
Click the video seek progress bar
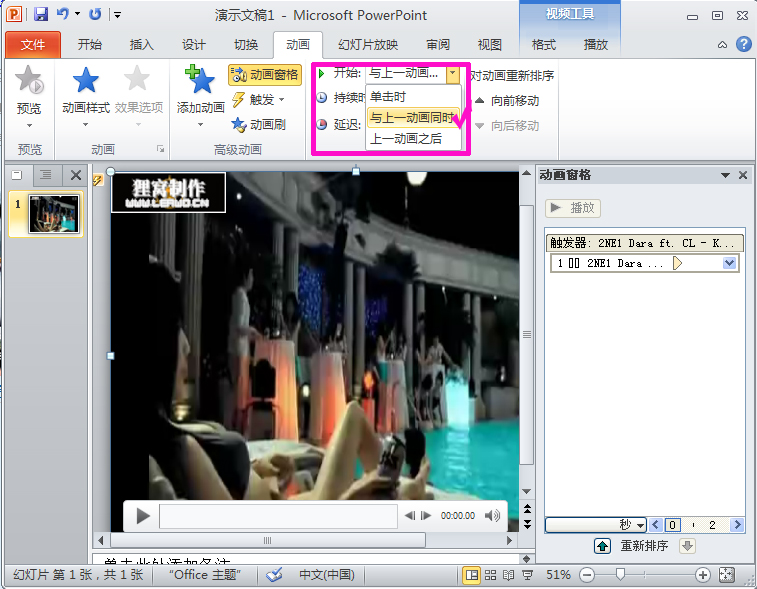278,516
